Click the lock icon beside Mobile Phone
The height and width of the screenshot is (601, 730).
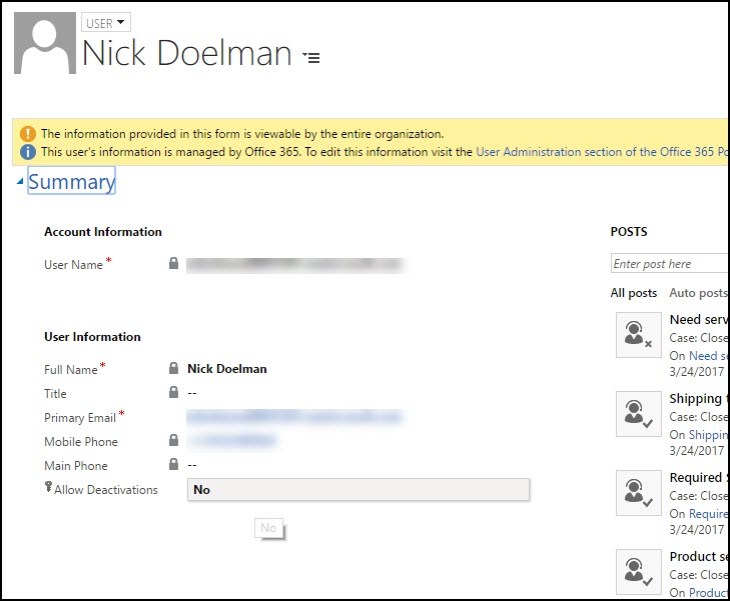[x=174, y=441]
